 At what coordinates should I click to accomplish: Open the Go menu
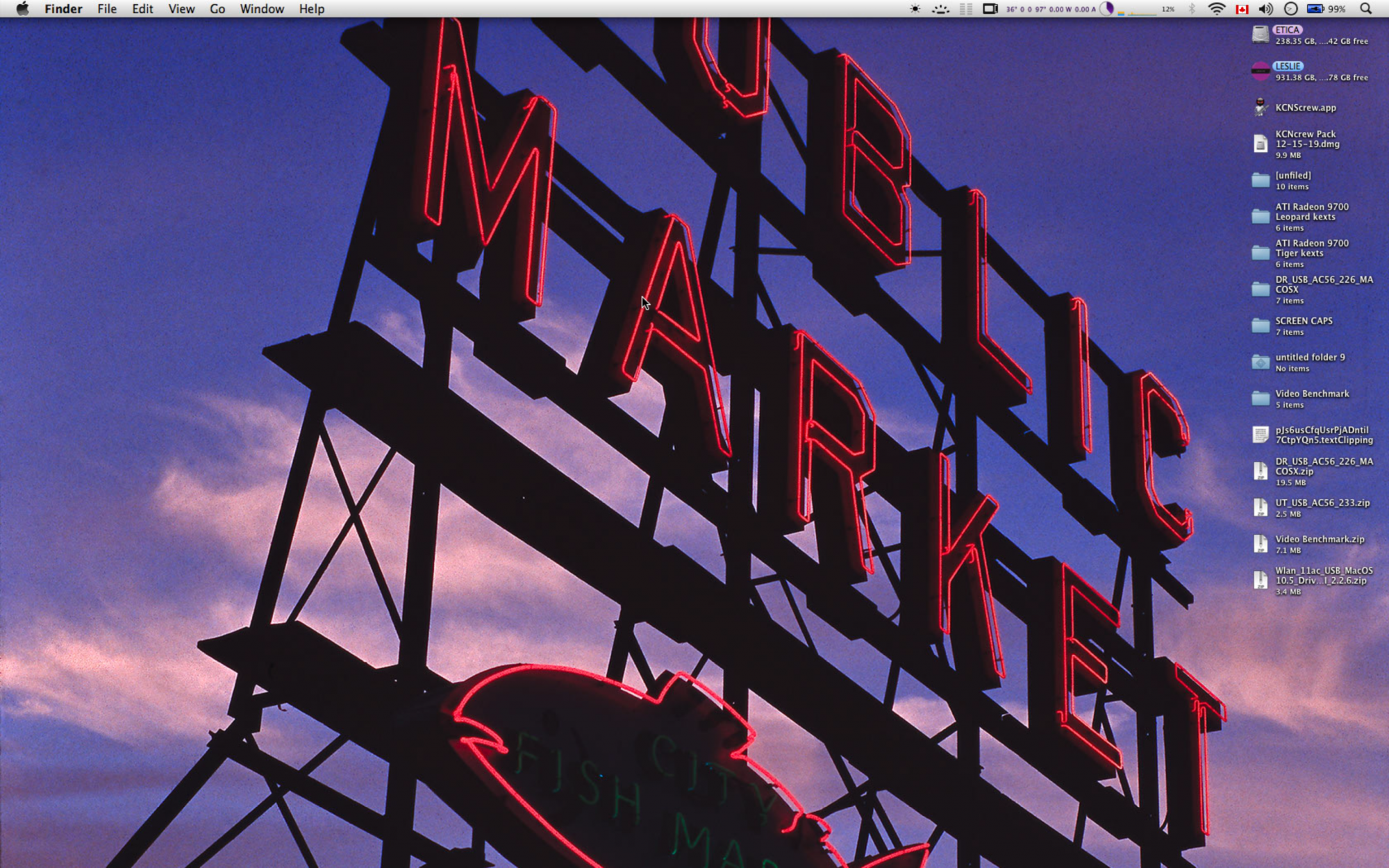[x=217, y=9]
